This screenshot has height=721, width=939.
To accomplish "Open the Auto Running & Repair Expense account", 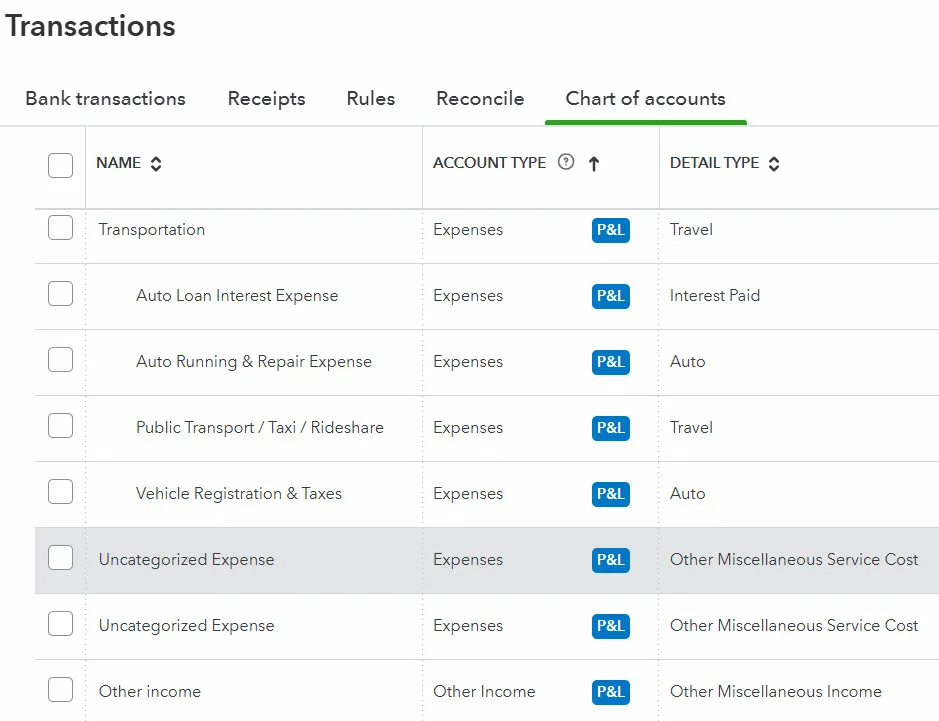I will pos(254,362).
